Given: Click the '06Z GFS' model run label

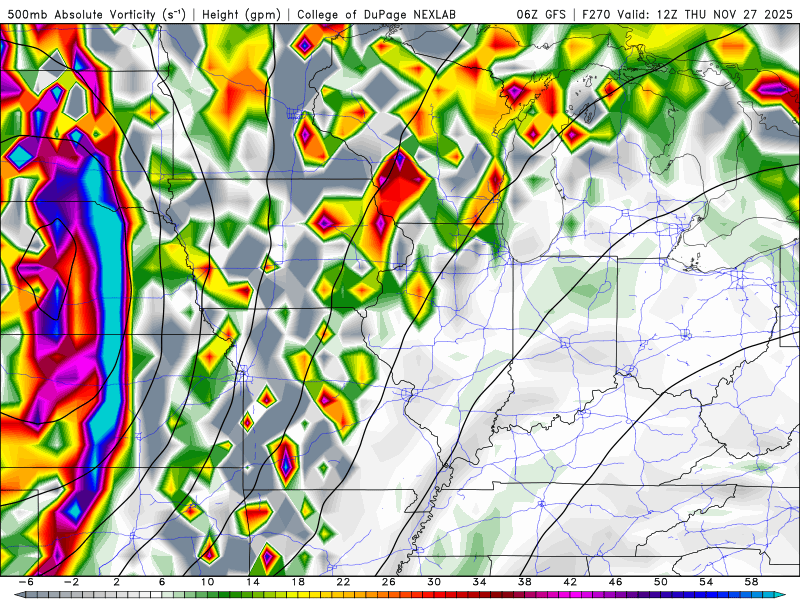Looking at the screenshot, I should click(x=541, y=14).
